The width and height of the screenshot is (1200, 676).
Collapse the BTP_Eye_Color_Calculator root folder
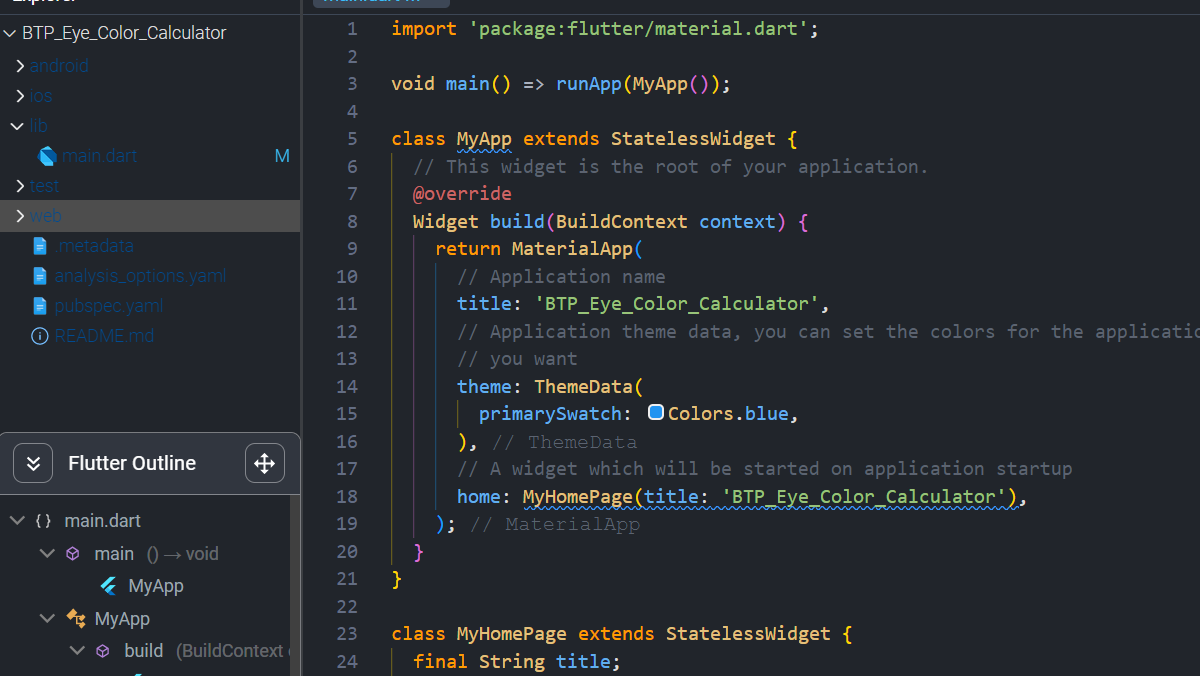point(10,33)
